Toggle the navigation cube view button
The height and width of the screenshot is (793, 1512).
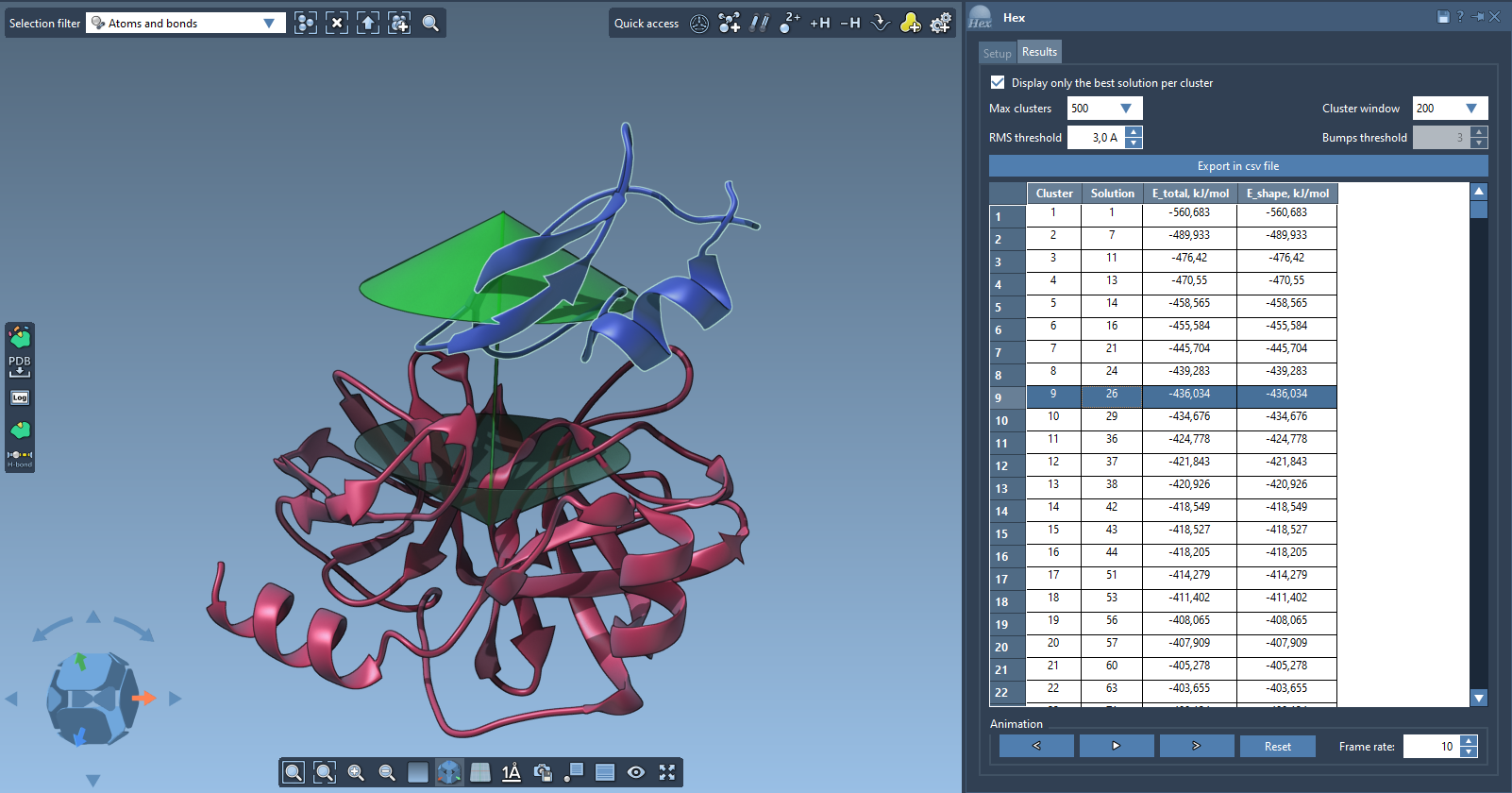(x=449, y=772)
